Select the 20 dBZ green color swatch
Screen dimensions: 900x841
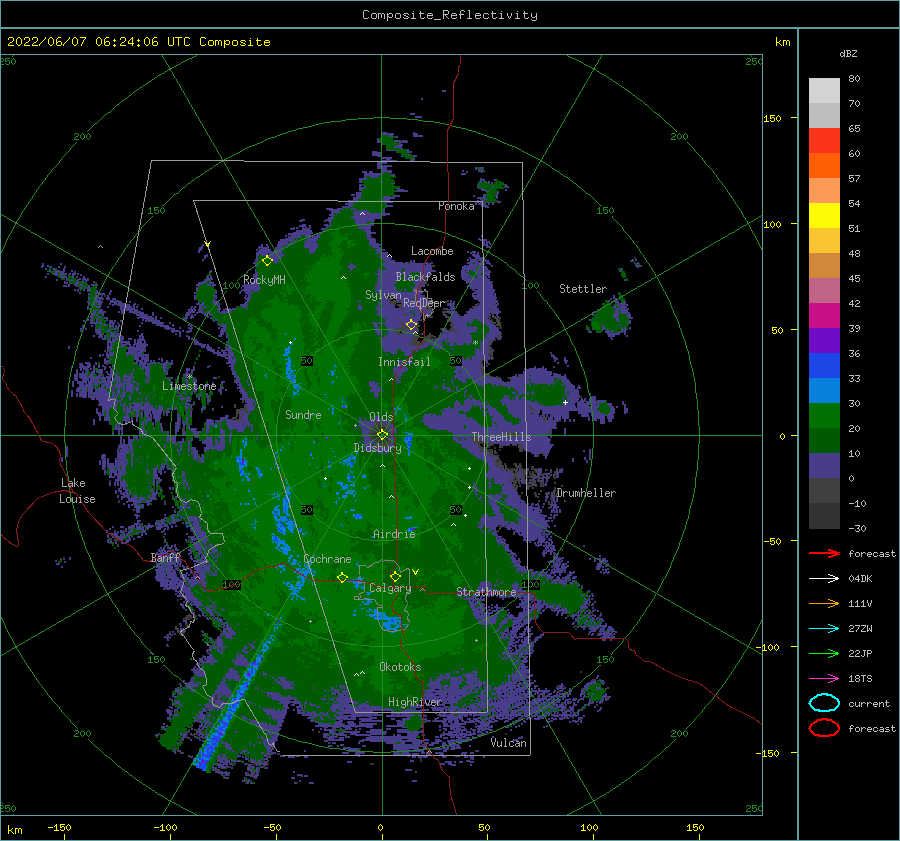[x=824, y=440]
